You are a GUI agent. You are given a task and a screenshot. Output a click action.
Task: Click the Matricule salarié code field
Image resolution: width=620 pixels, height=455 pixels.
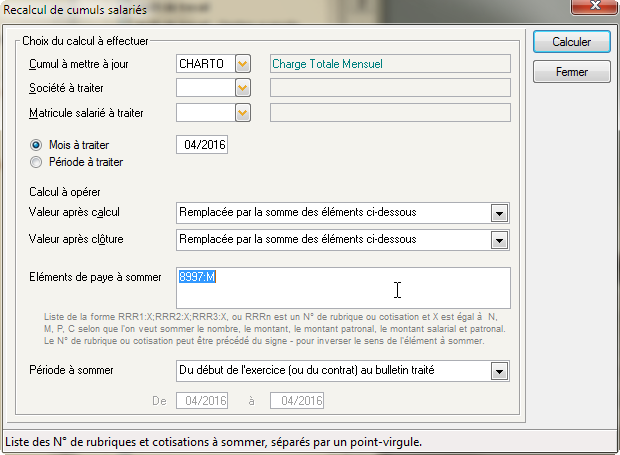206,113
